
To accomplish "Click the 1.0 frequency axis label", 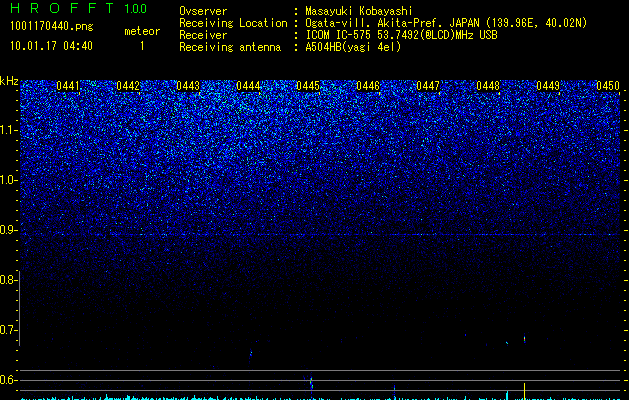I will (x=8, y=180).
